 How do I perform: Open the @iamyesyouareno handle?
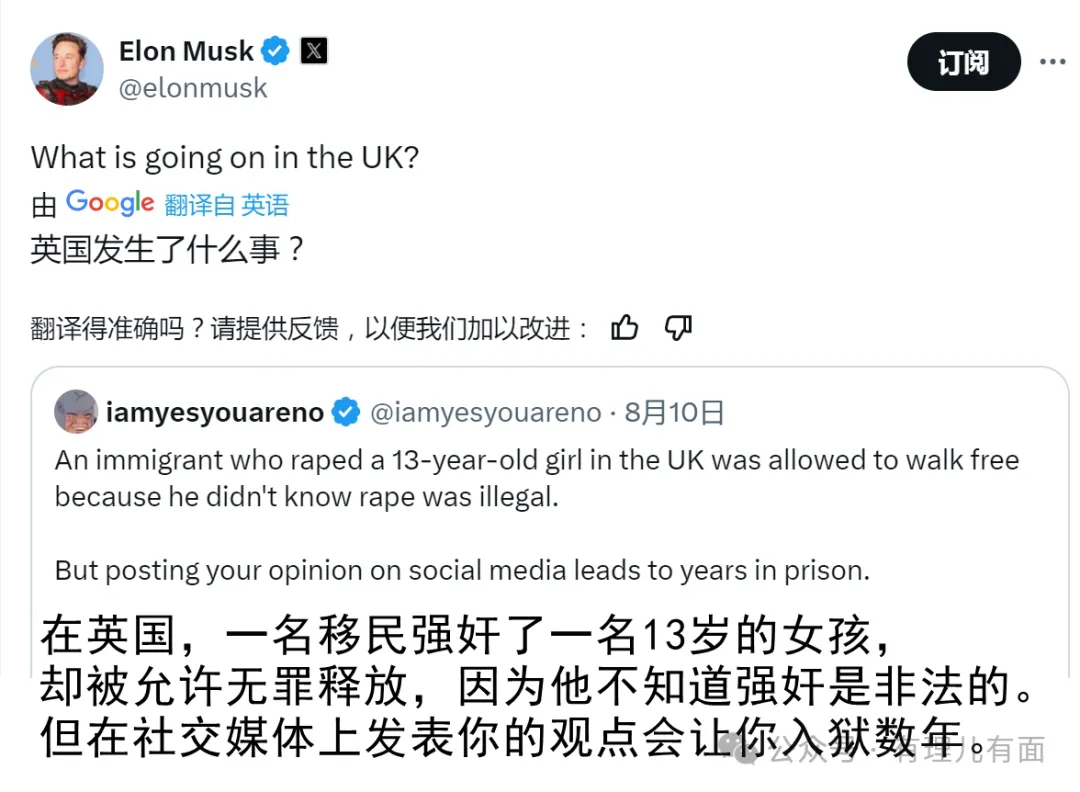pos(486,412)
